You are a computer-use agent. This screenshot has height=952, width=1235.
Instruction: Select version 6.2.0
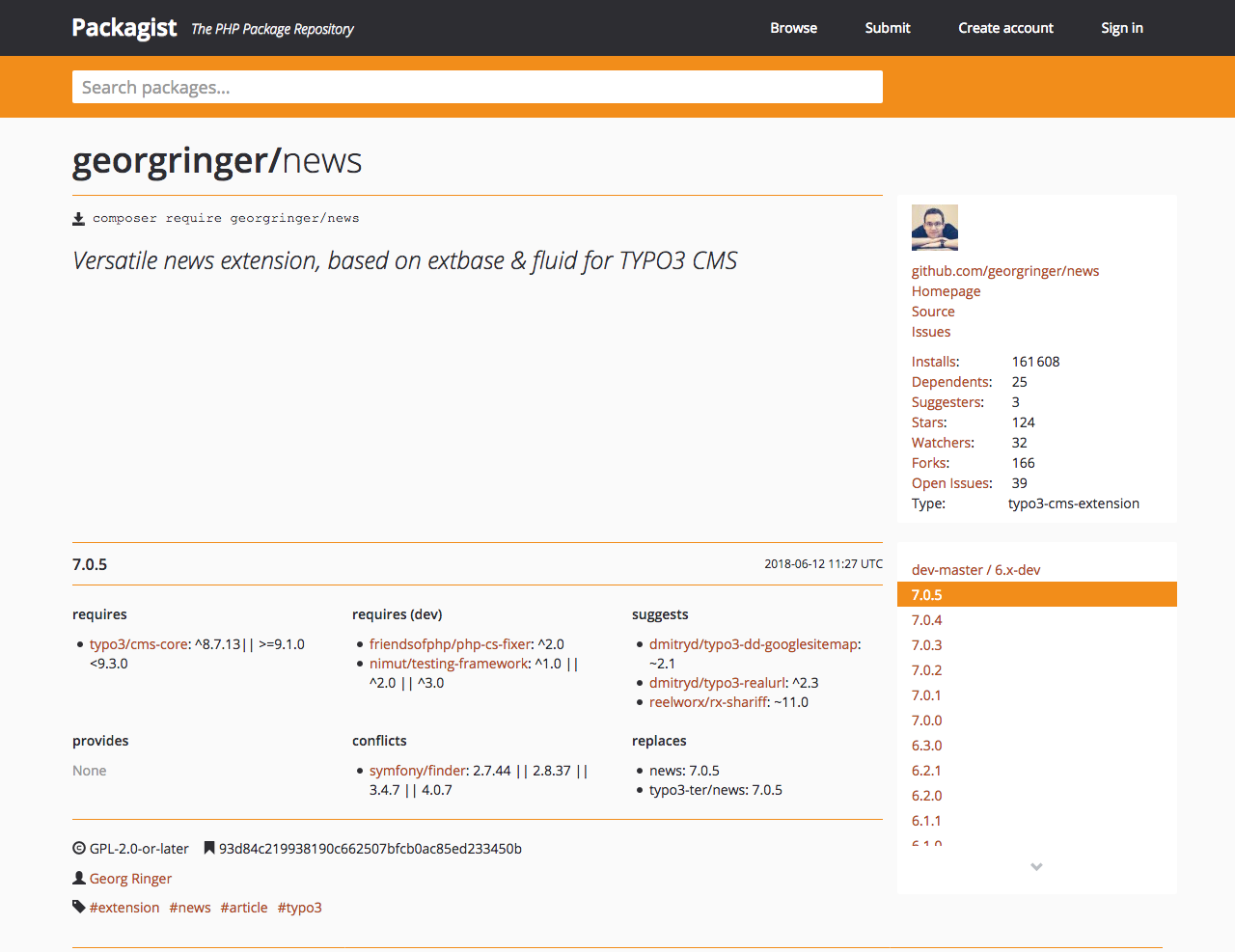coord(926,796)
